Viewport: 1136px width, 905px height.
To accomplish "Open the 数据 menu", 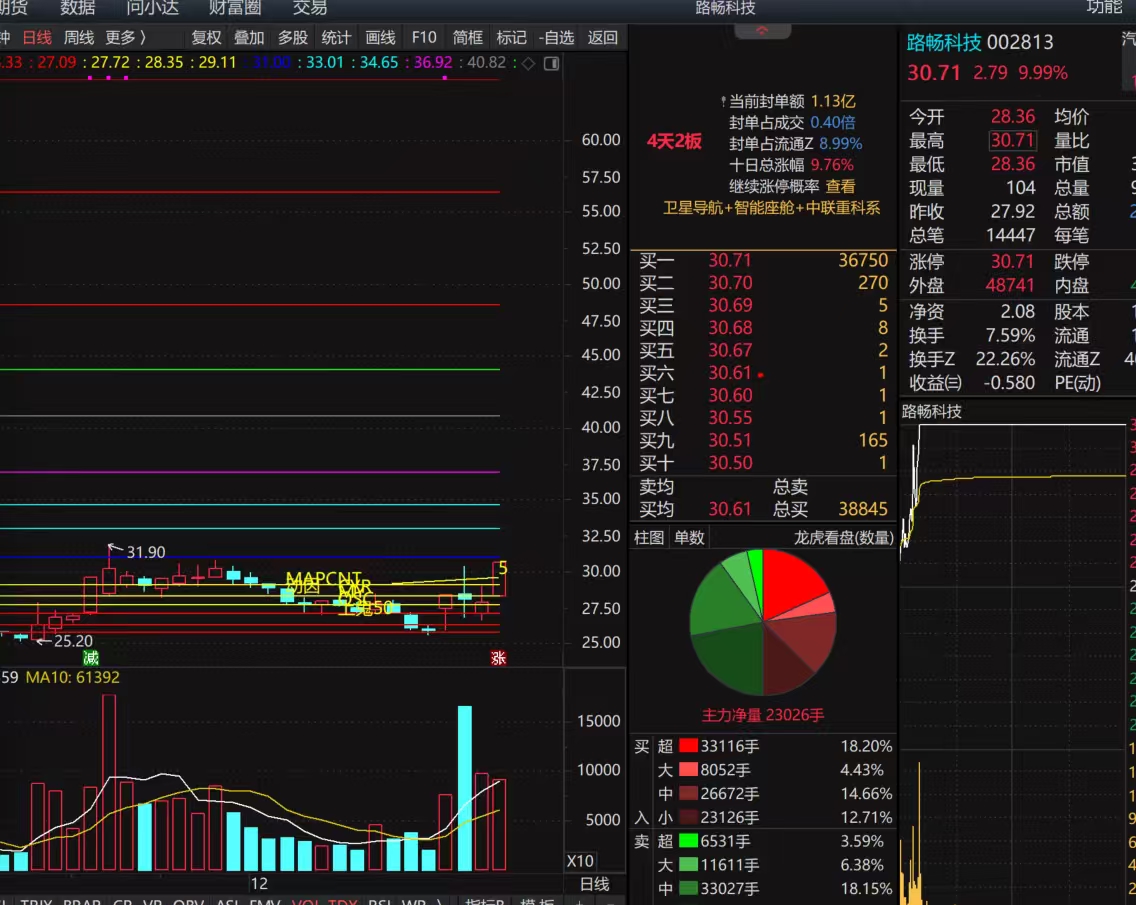I will (78, 8).
